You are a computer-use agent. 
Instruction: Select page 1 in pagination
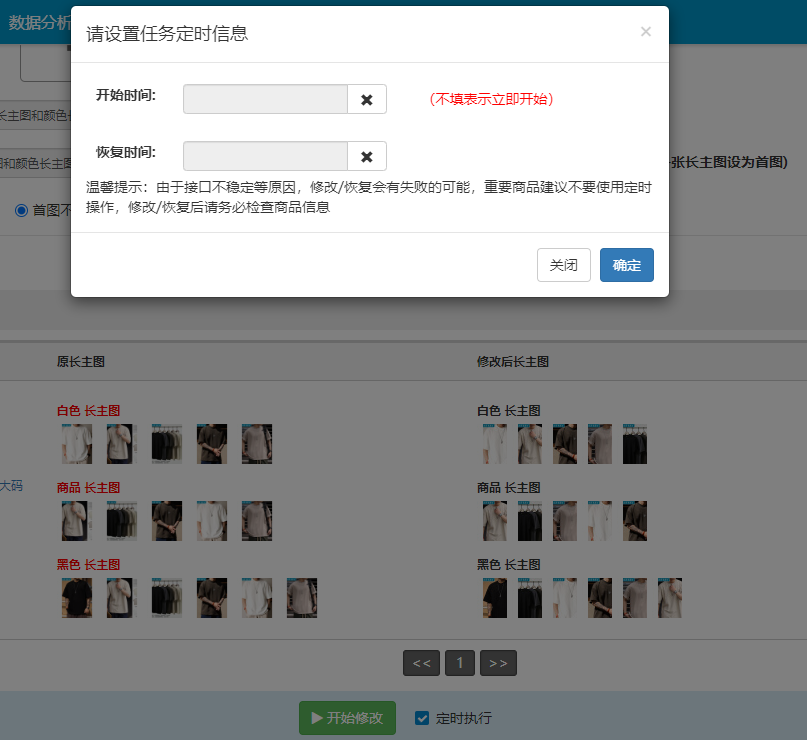tap(459, 663)
